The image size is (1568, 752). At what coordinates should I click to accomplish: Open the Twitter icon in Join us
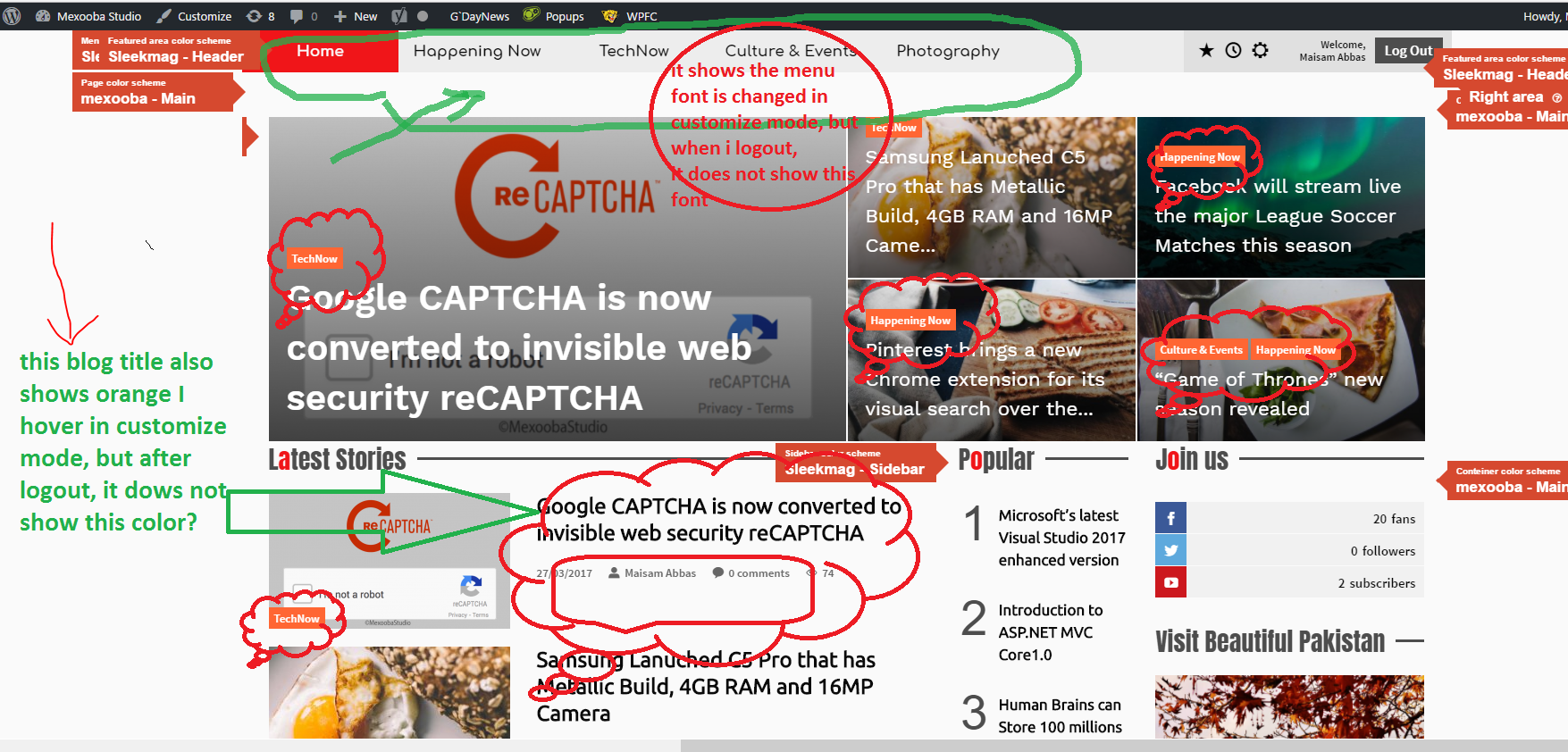click(1170, 550)
